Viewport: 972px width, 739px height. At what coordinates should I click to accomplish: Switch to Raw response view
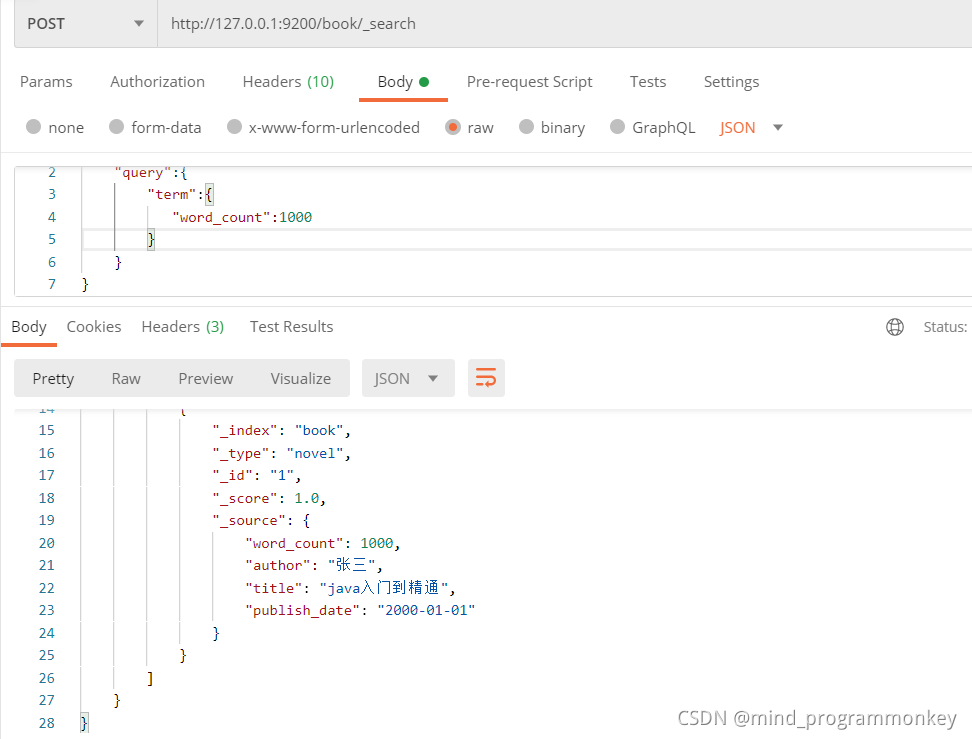click(126, 378)
